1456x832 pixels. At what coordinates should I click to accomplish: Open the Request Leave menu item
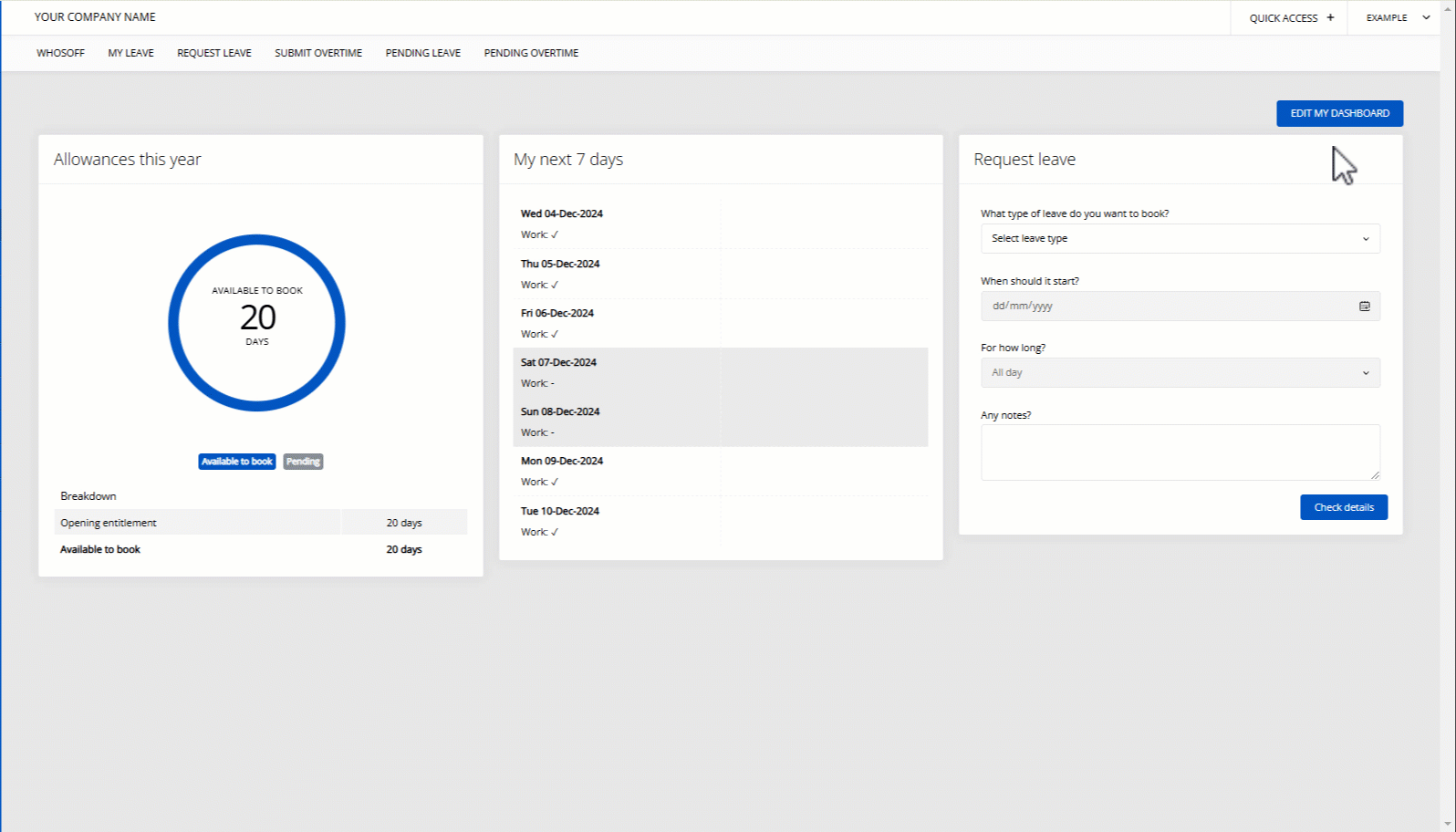coord(214,53)
